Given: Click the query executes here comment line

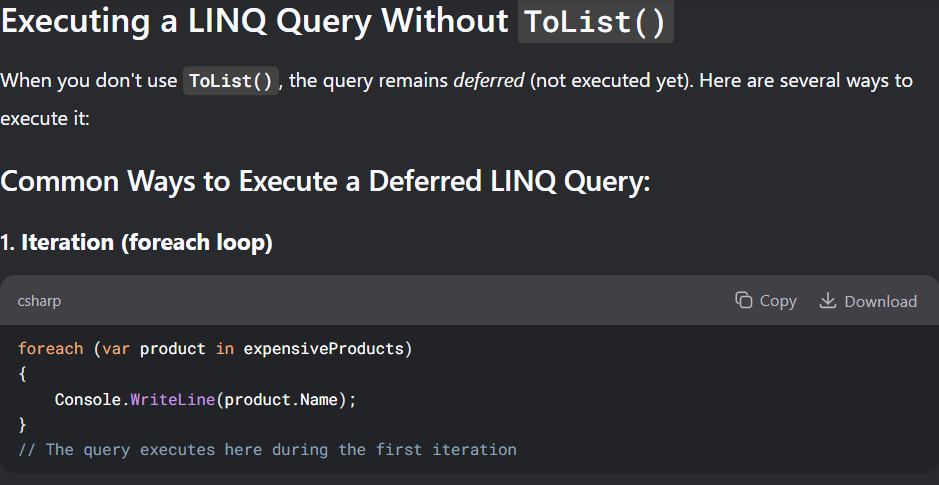Looking at the screenshot, I should pyautogui.click(x=267, y=450).
